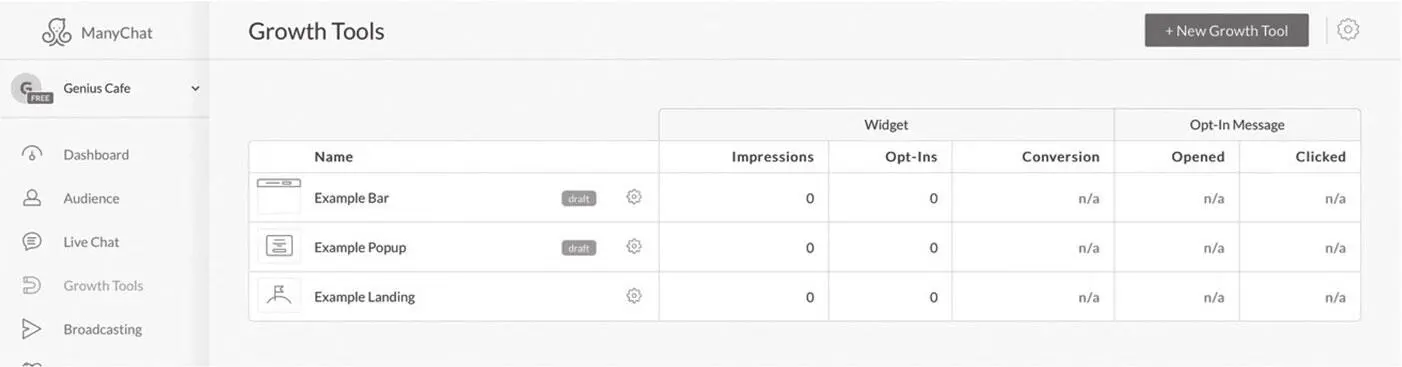This screenshot has height=367, width=1402.
Task: Create a New Growth Tool
Action: pyautogui.click(x=1226, y=30)
